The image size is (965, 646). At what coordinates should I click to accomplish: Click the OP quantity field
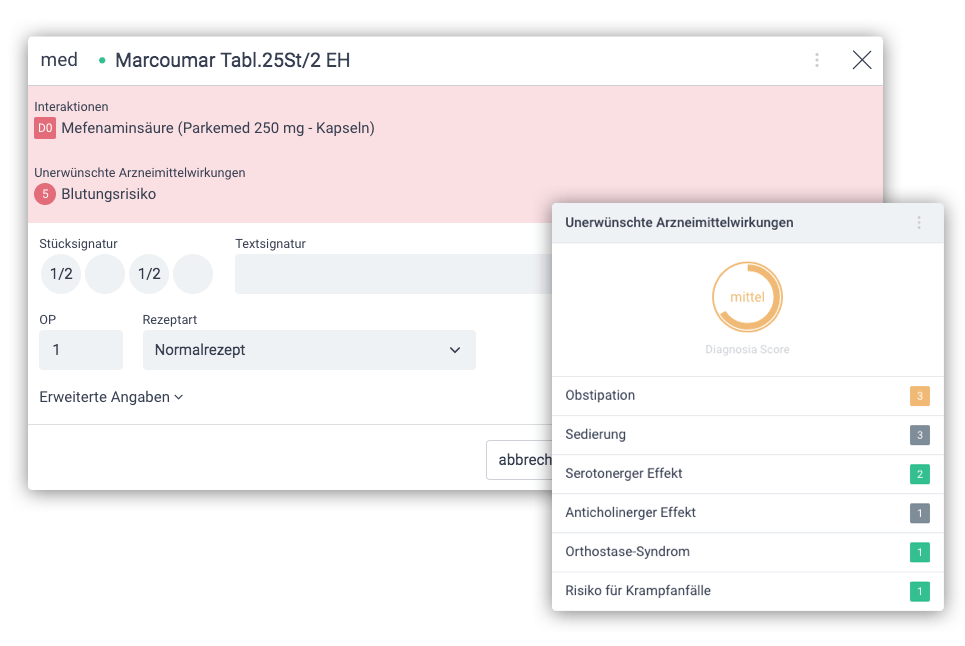(81, 350)
